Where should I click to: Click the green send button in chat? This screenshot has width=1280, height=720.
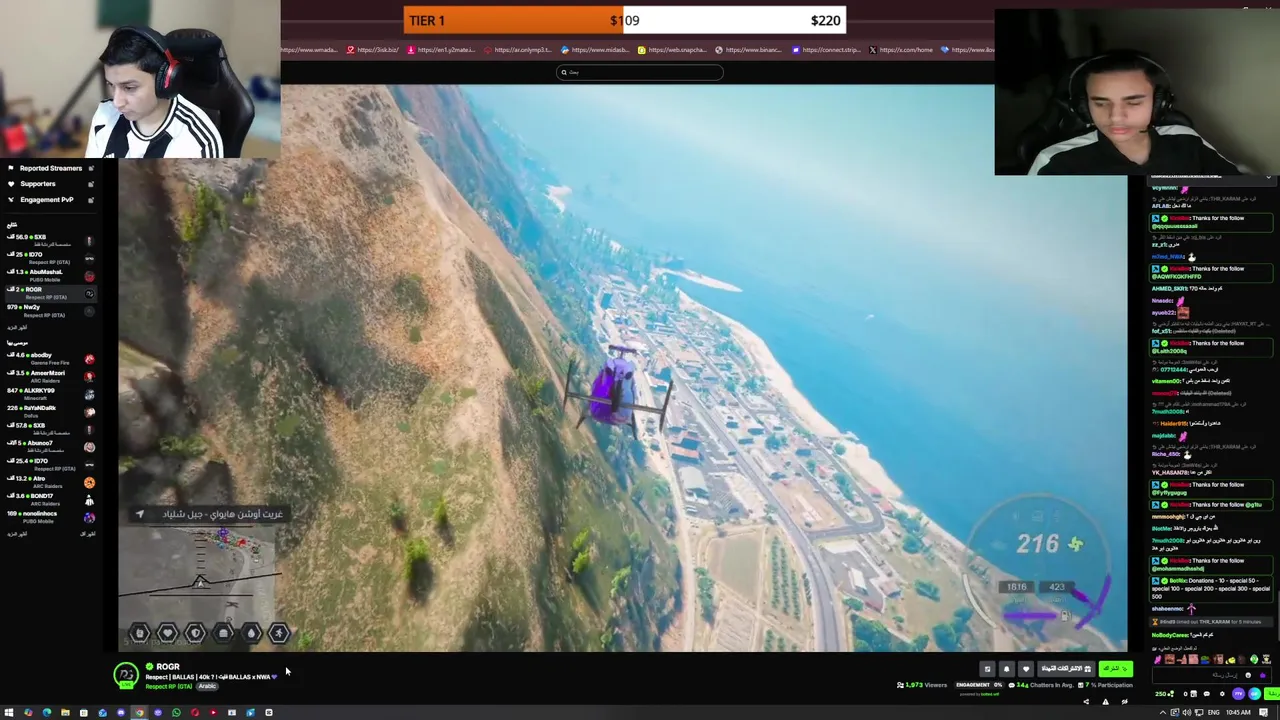[1272, 693]
